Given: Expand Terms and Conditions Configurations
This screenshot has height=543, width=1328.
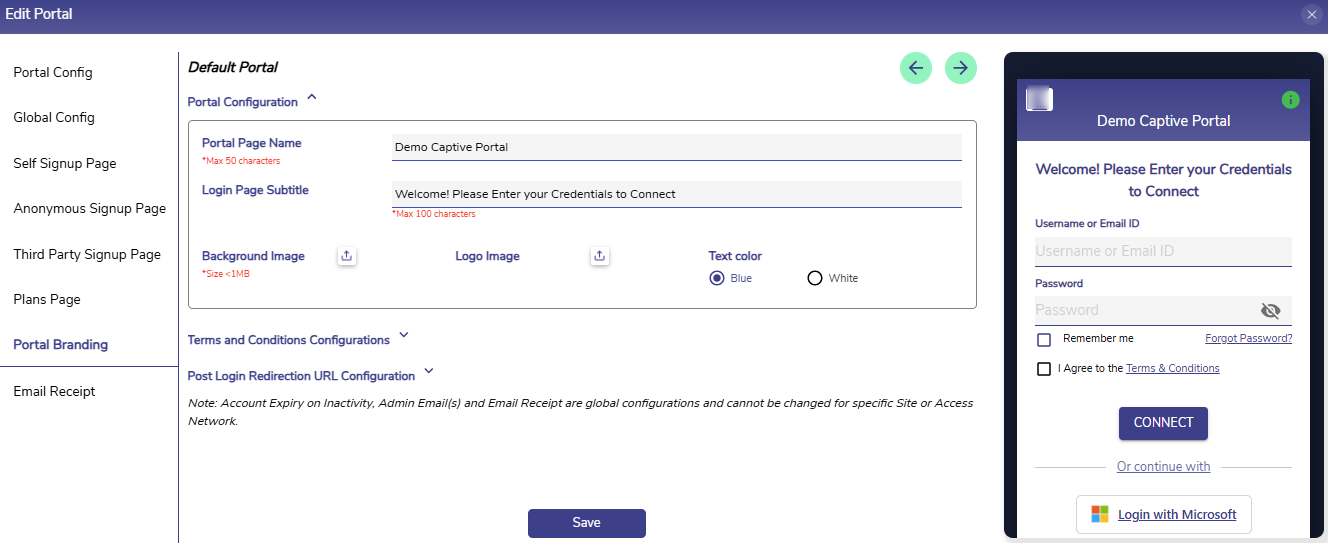Looking at the screenshot, I should click(403, 336).
